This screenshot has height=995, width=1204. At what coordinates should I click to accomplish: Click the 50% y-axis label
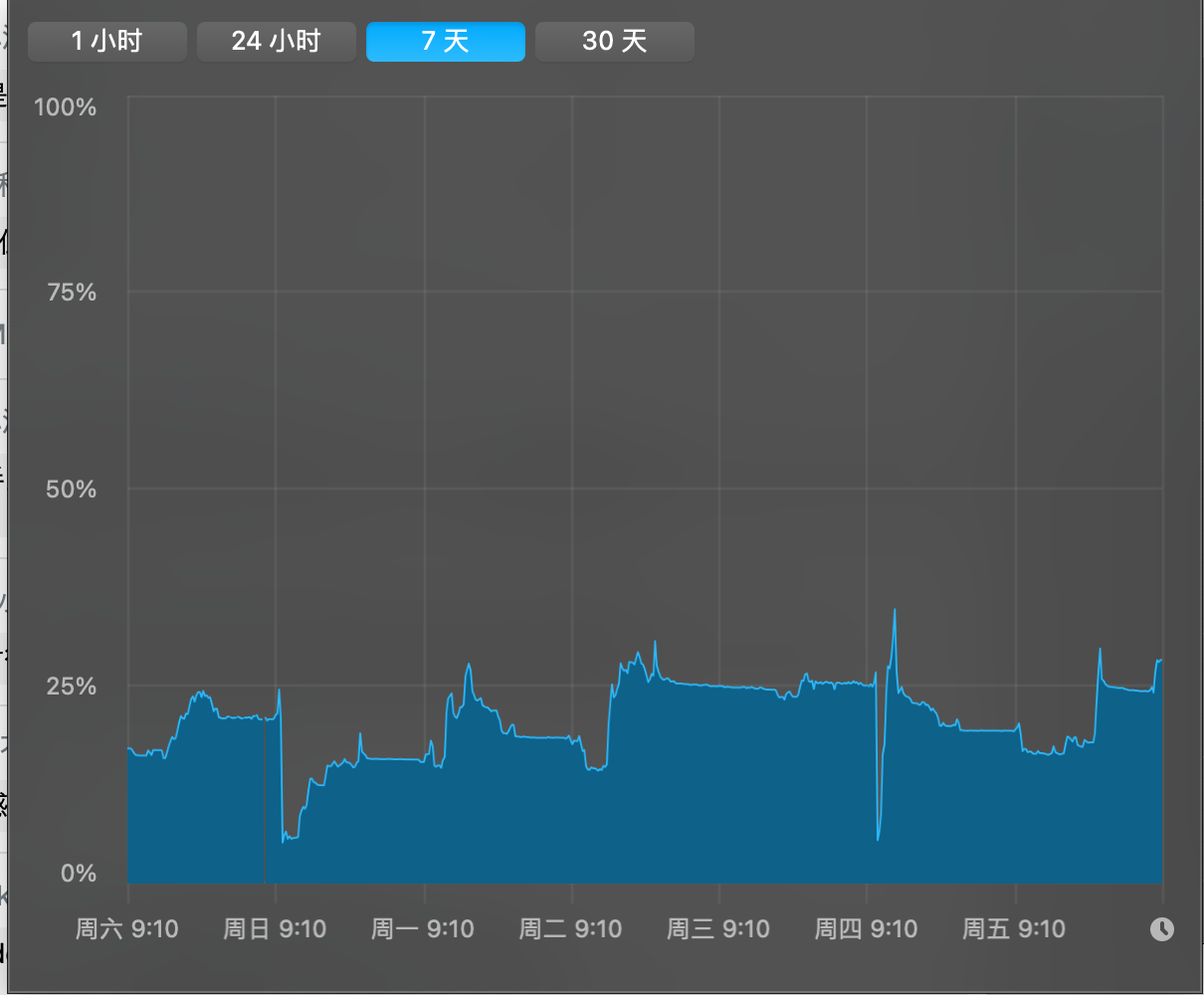point(72,490)
